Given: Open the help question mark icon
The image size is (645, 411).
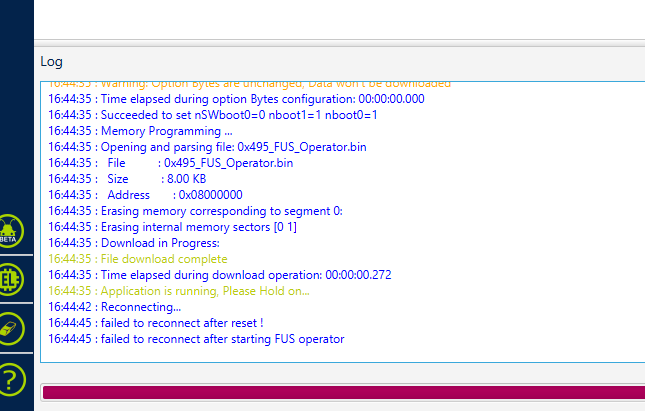Looking at the screenshot, I should point(11,379).
